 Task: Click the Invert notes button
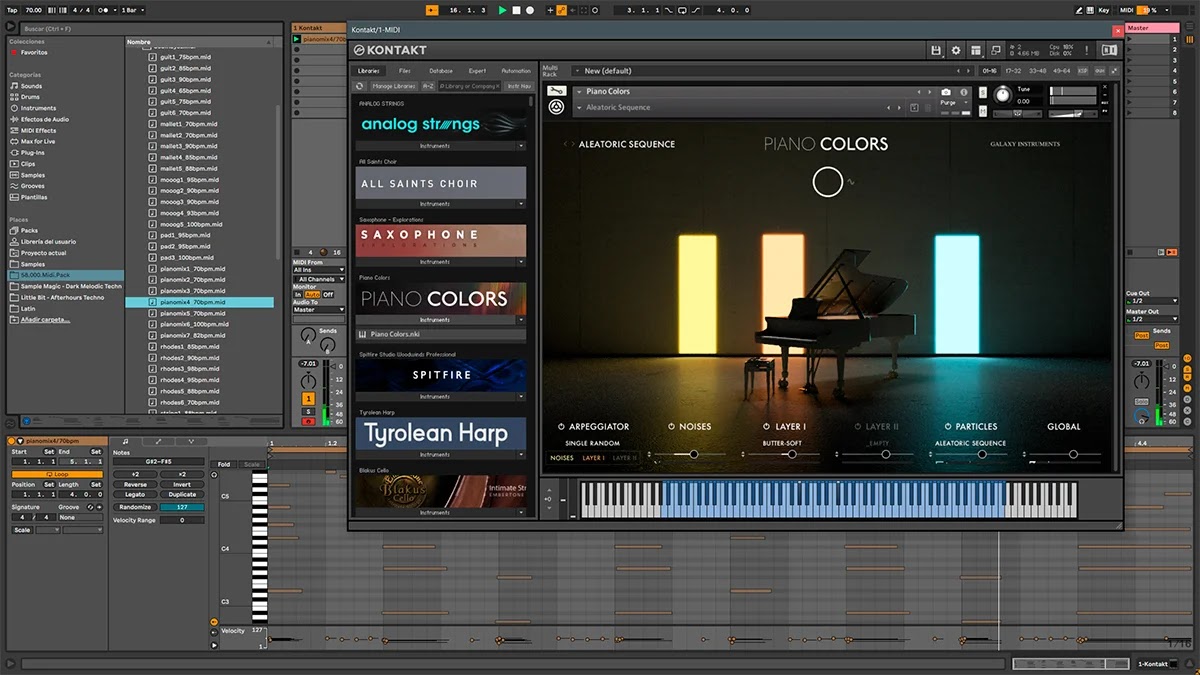click(x=182, y=485)
